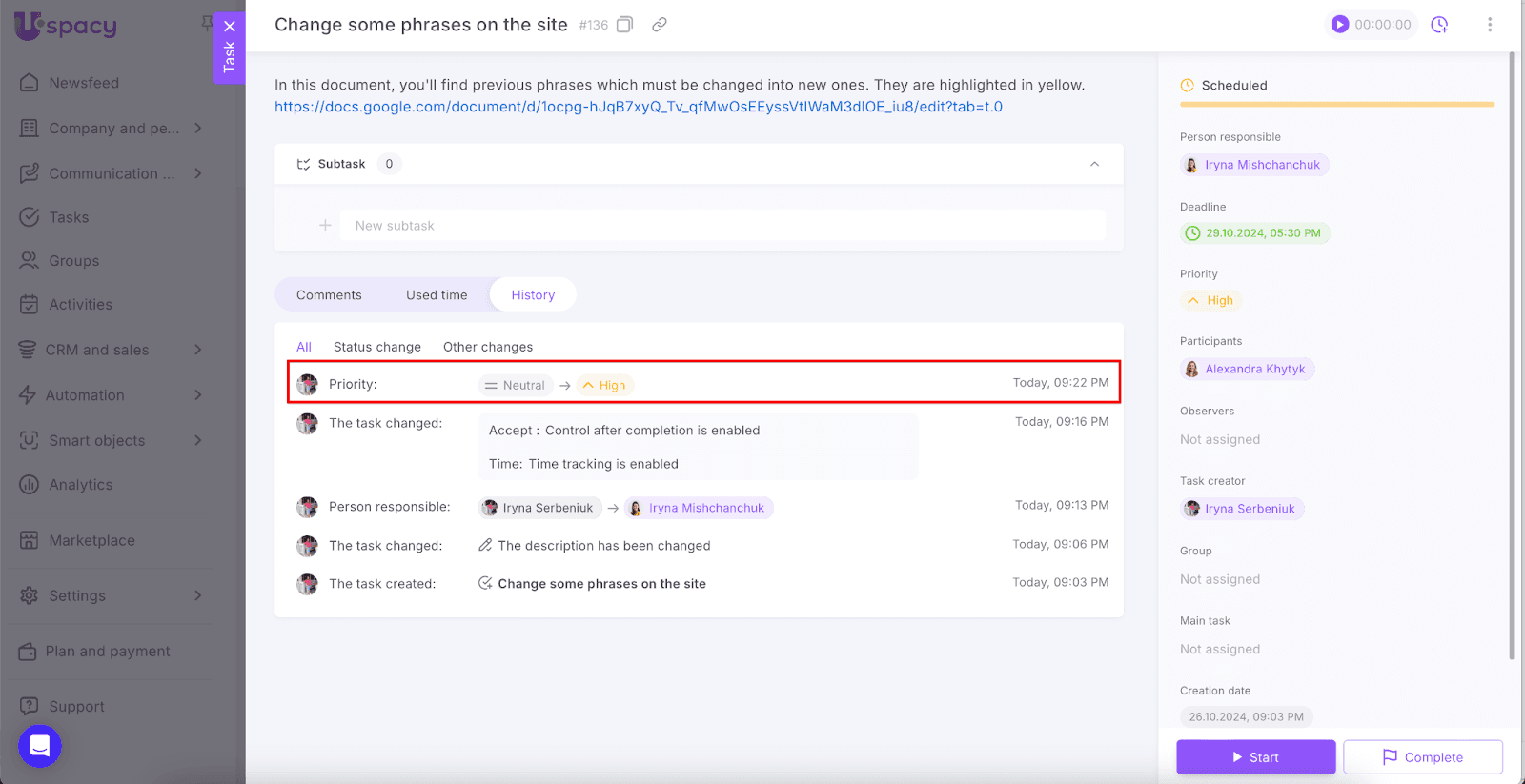Click the plus icon for new subtask

coord(325,226)
